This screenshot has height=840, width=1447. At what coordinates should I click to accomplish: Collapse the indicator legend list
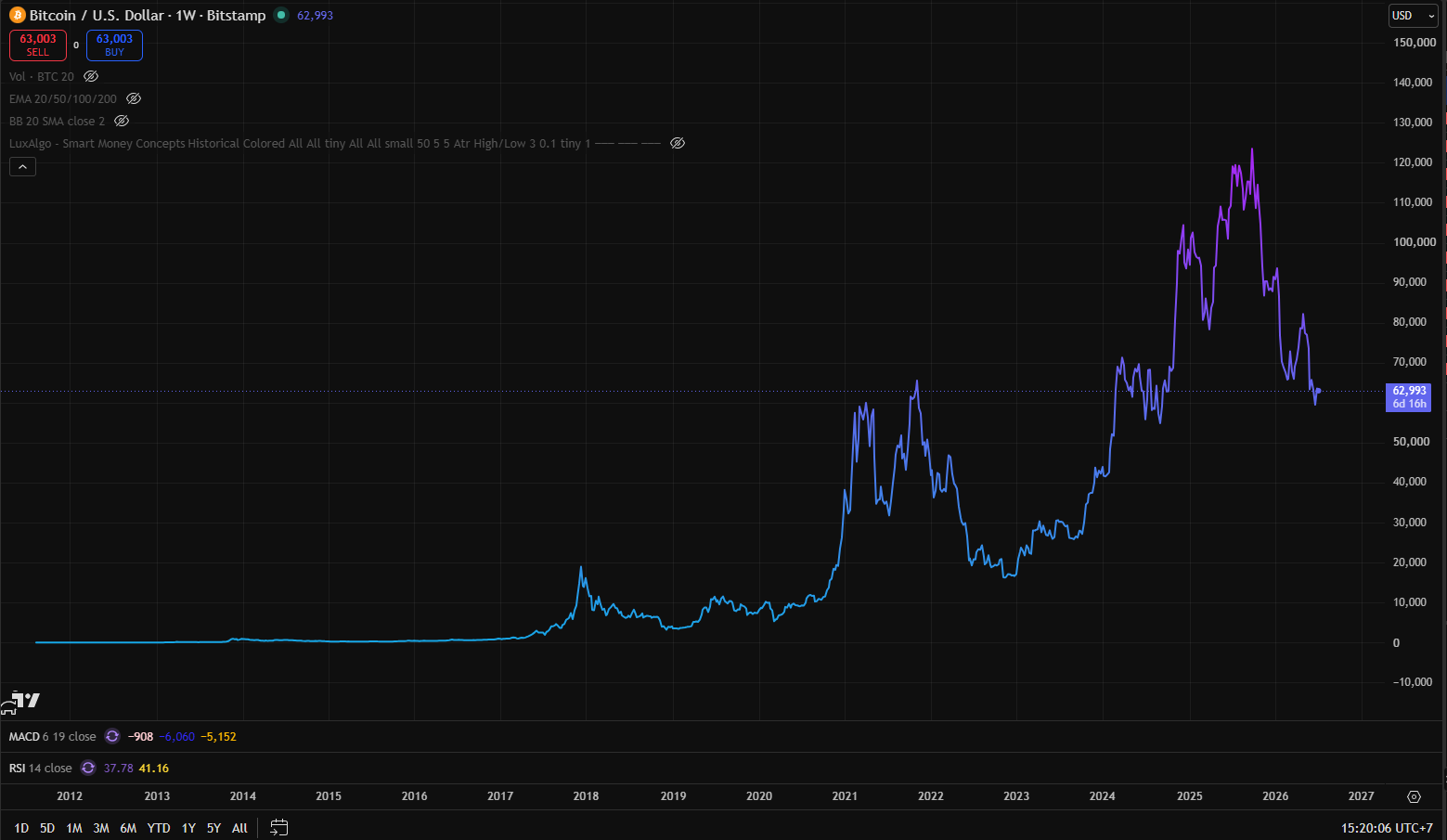point(22,167)
